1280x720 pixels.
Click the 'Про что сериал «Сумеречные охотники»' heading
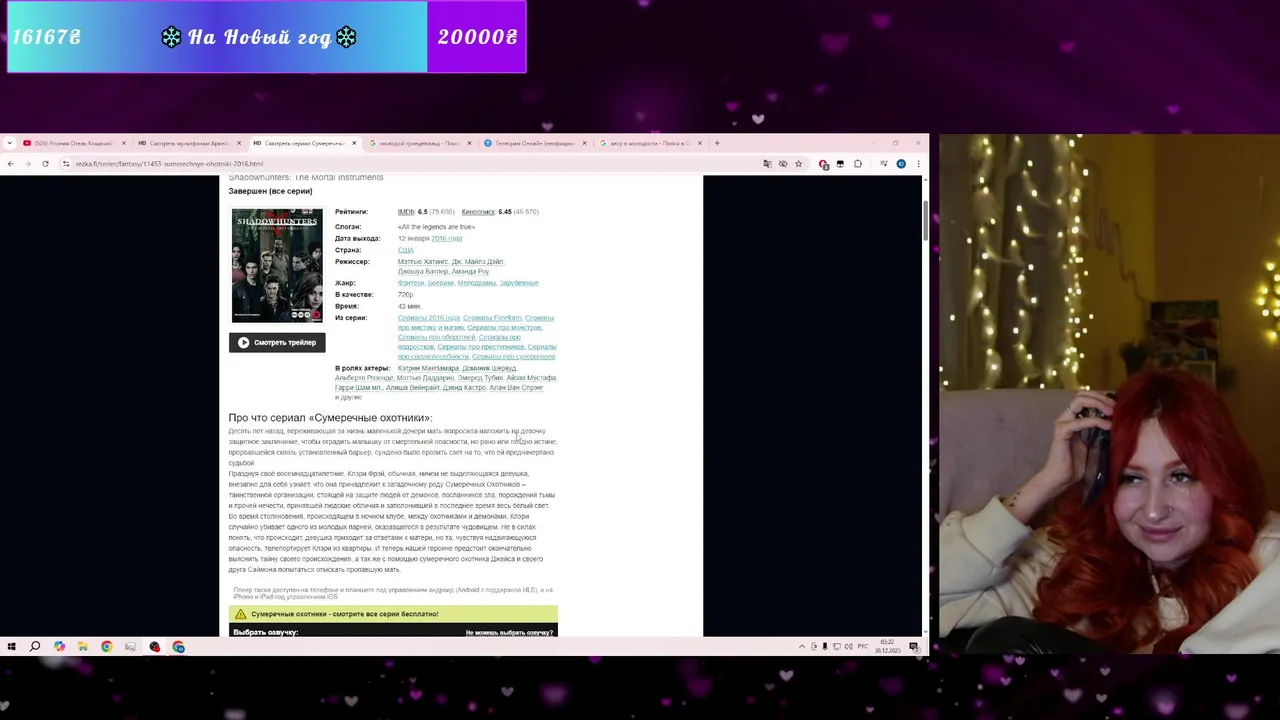(x=330, y=418)
